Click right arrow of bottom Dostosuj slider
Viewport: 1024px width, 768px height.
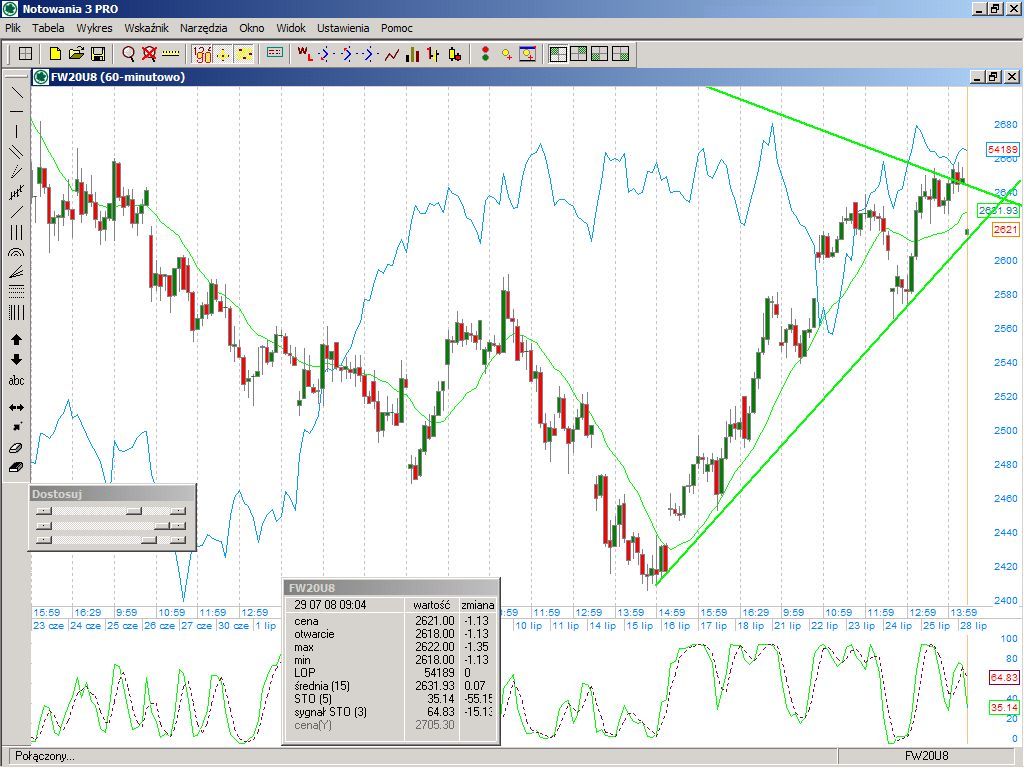point(178,540)
